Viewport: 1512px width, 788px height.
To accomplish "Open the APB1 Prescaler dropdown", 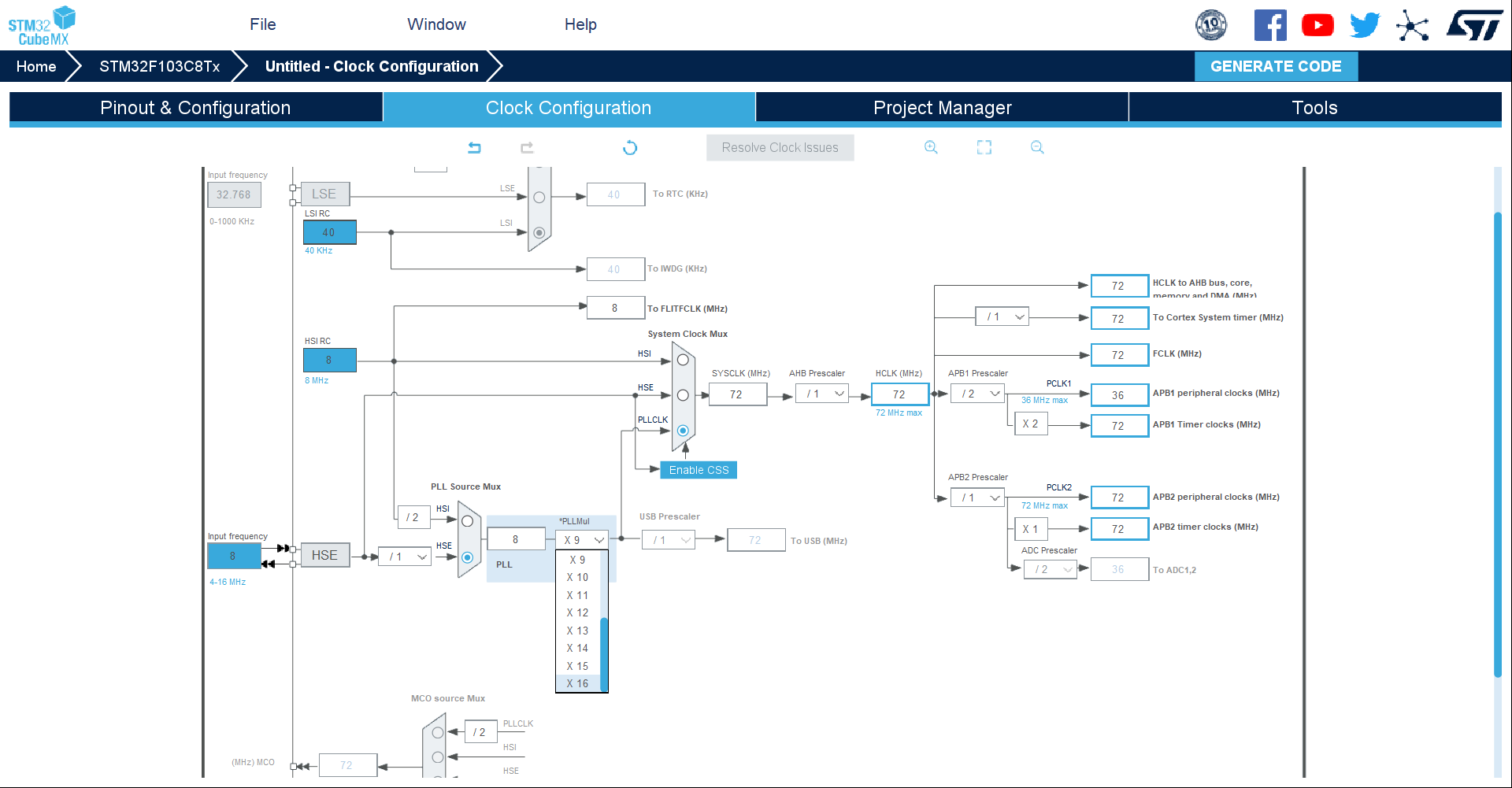I will point(977,394).
